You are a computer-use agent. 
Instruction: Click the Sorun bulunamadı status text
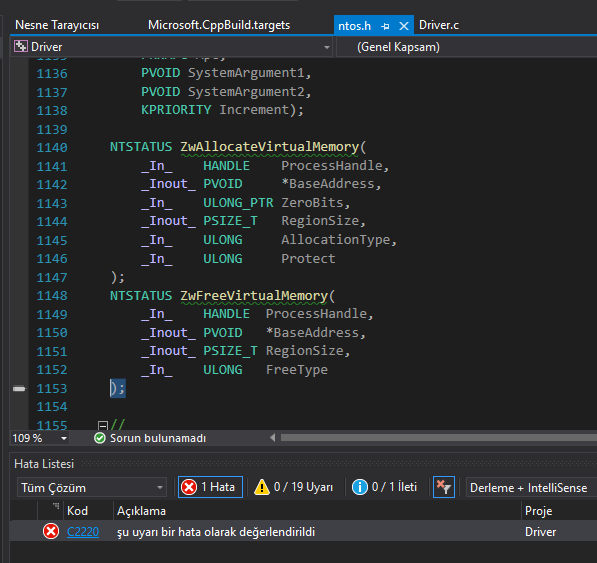tap(158, 438)
